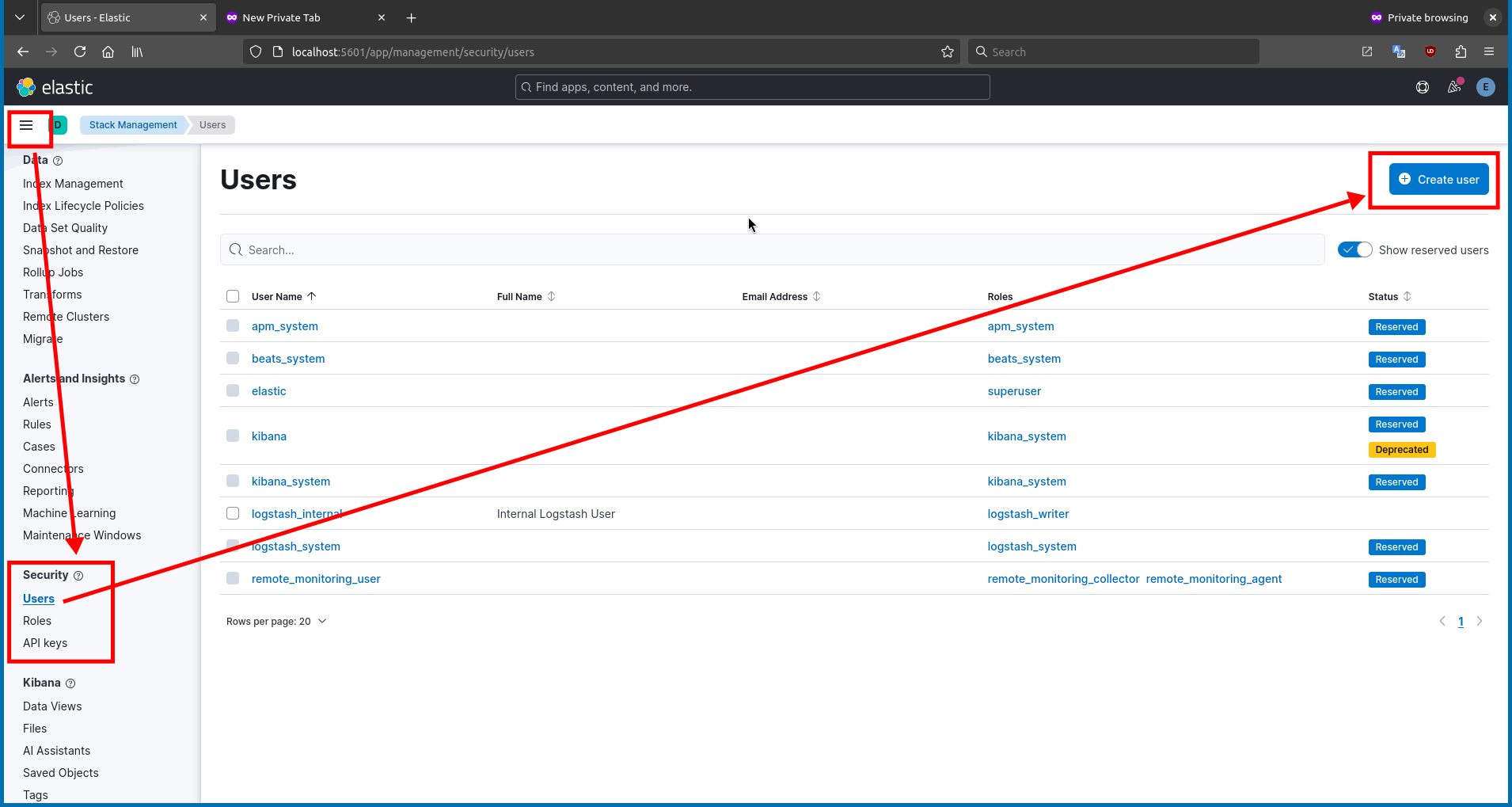Open Index Management in sidebar
This screenshot has height=807, width=1512.
(73, 184)
